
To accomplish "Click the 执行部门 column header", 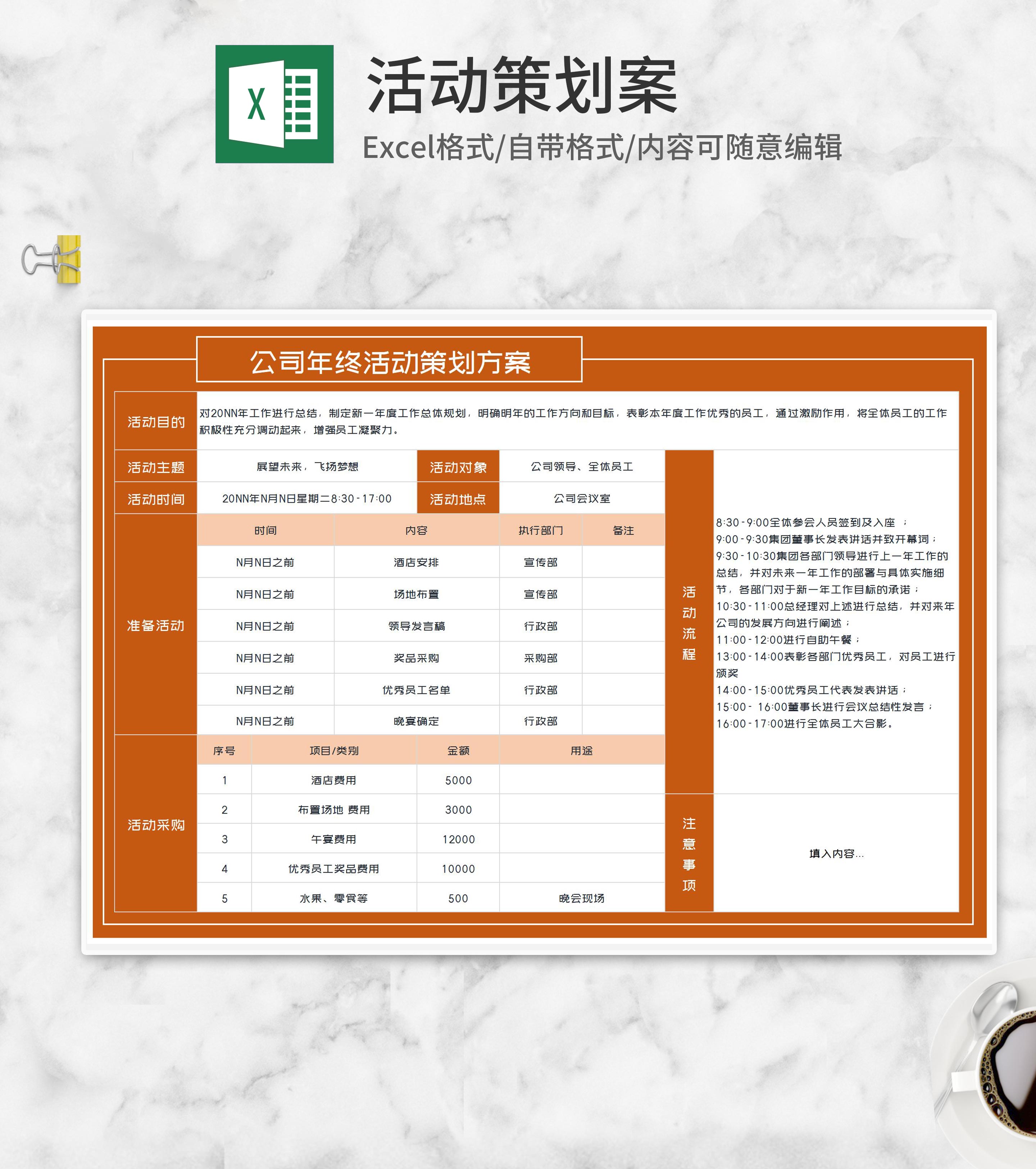I will point(541,531).
